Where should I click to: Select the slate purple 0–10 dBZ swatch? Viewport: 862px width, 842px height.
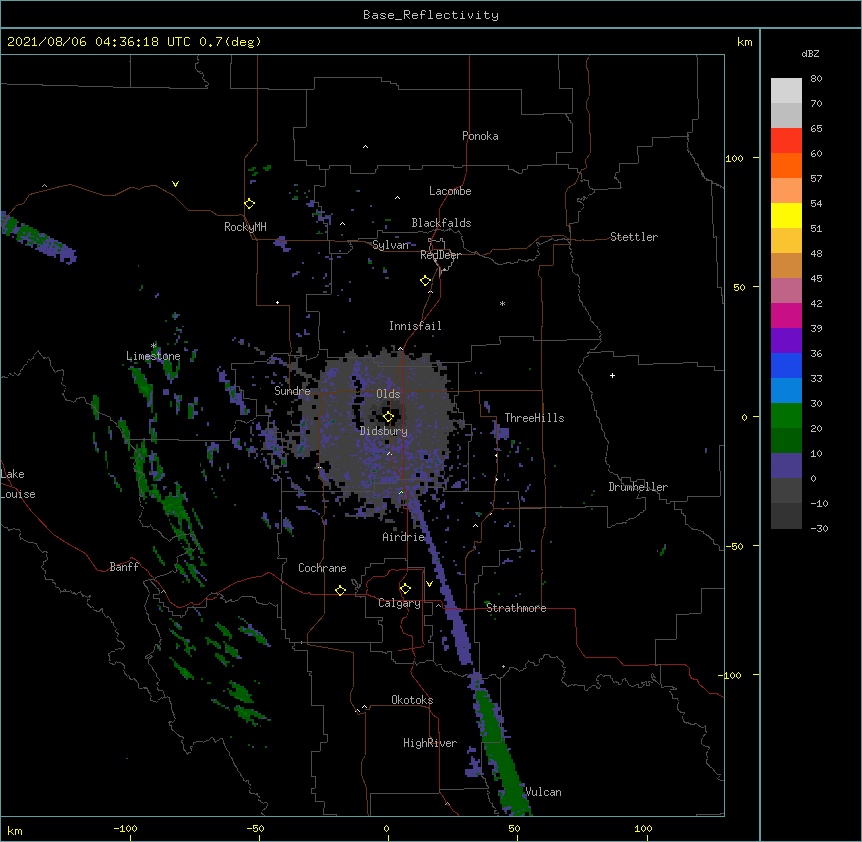point(786,466)
